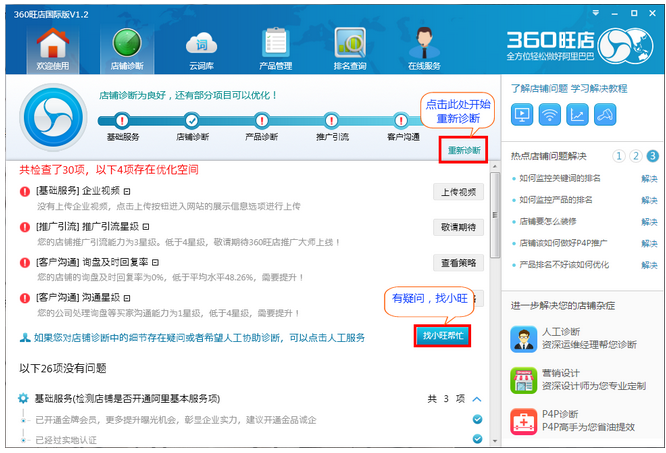The image size is (666, 453).
Task: Collapse the 推广引流星级 item details
Action: click(146, 227)
